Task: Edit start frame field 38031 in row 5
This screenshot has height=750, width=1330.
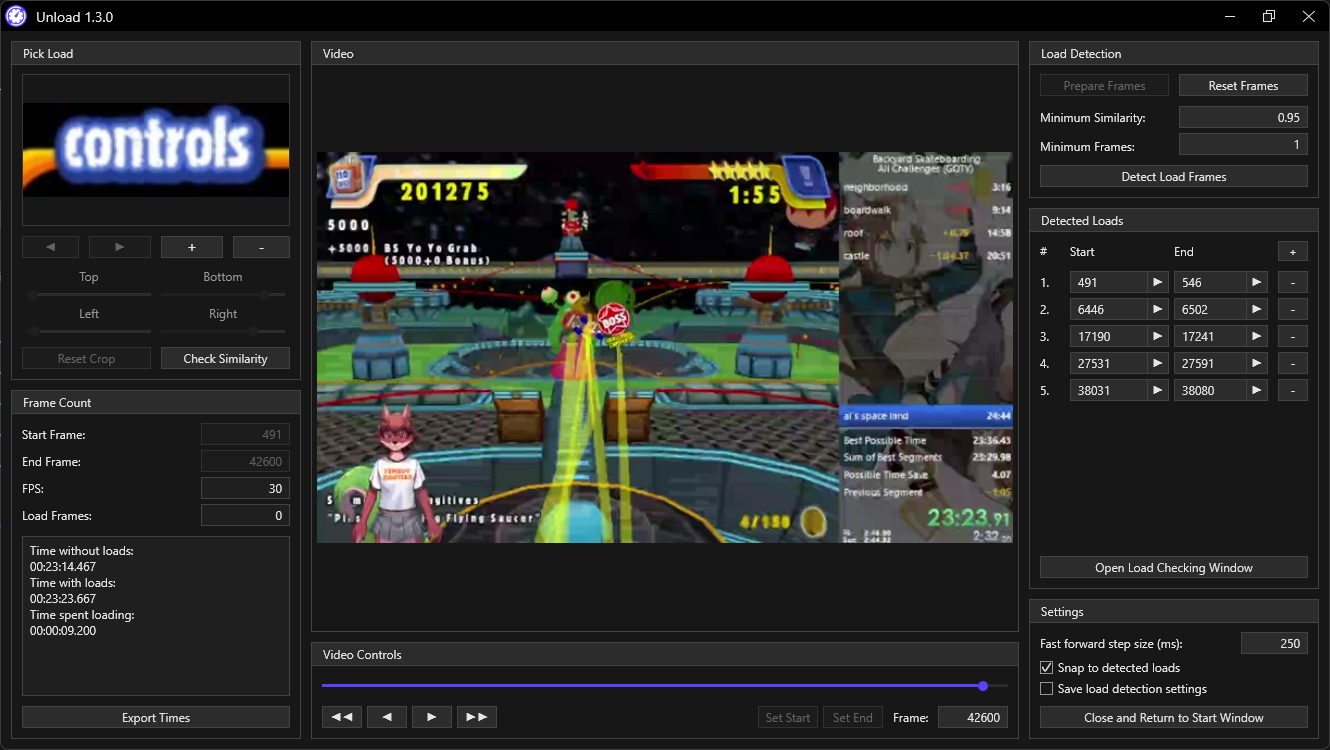Action: [x=1108, y=391]
